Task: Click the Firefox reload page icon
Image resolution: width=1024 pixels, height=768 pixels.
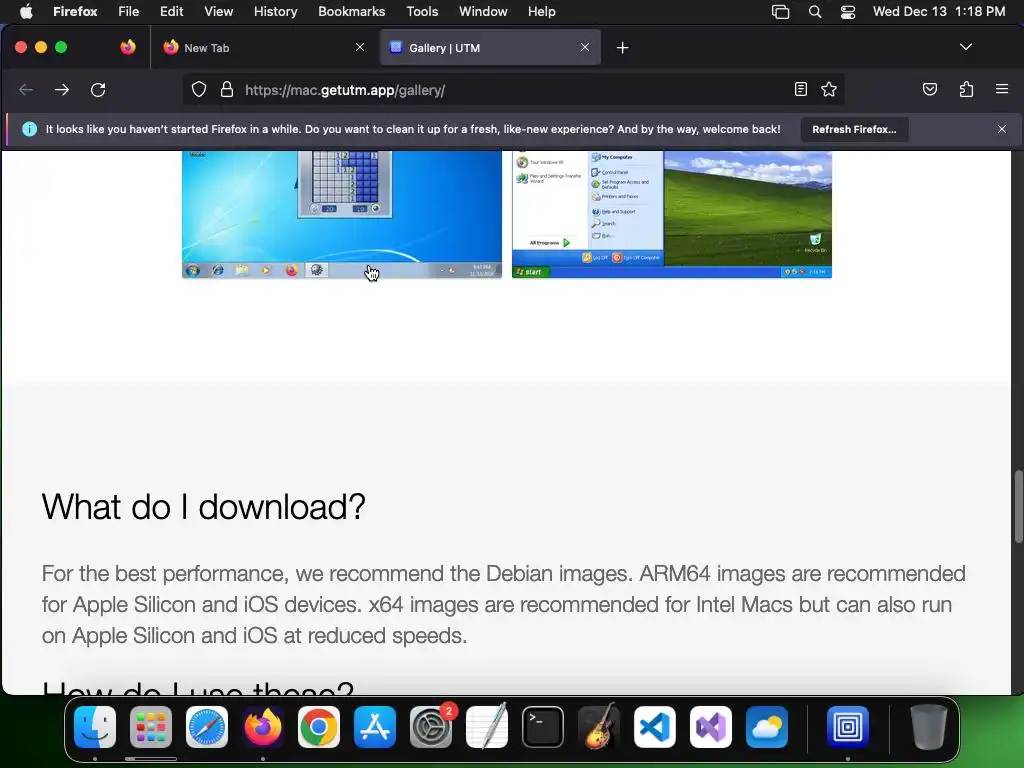Action: pos(98,90)
